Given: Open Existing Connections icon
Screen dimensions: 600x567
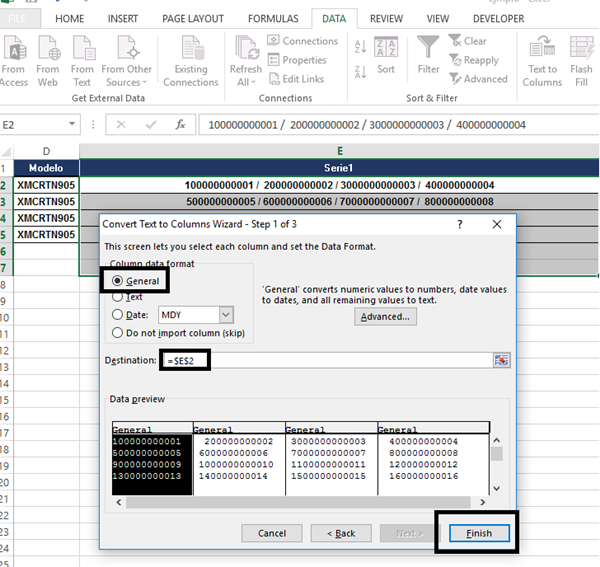Looking at the screenshot, I should tap(190, 48).
